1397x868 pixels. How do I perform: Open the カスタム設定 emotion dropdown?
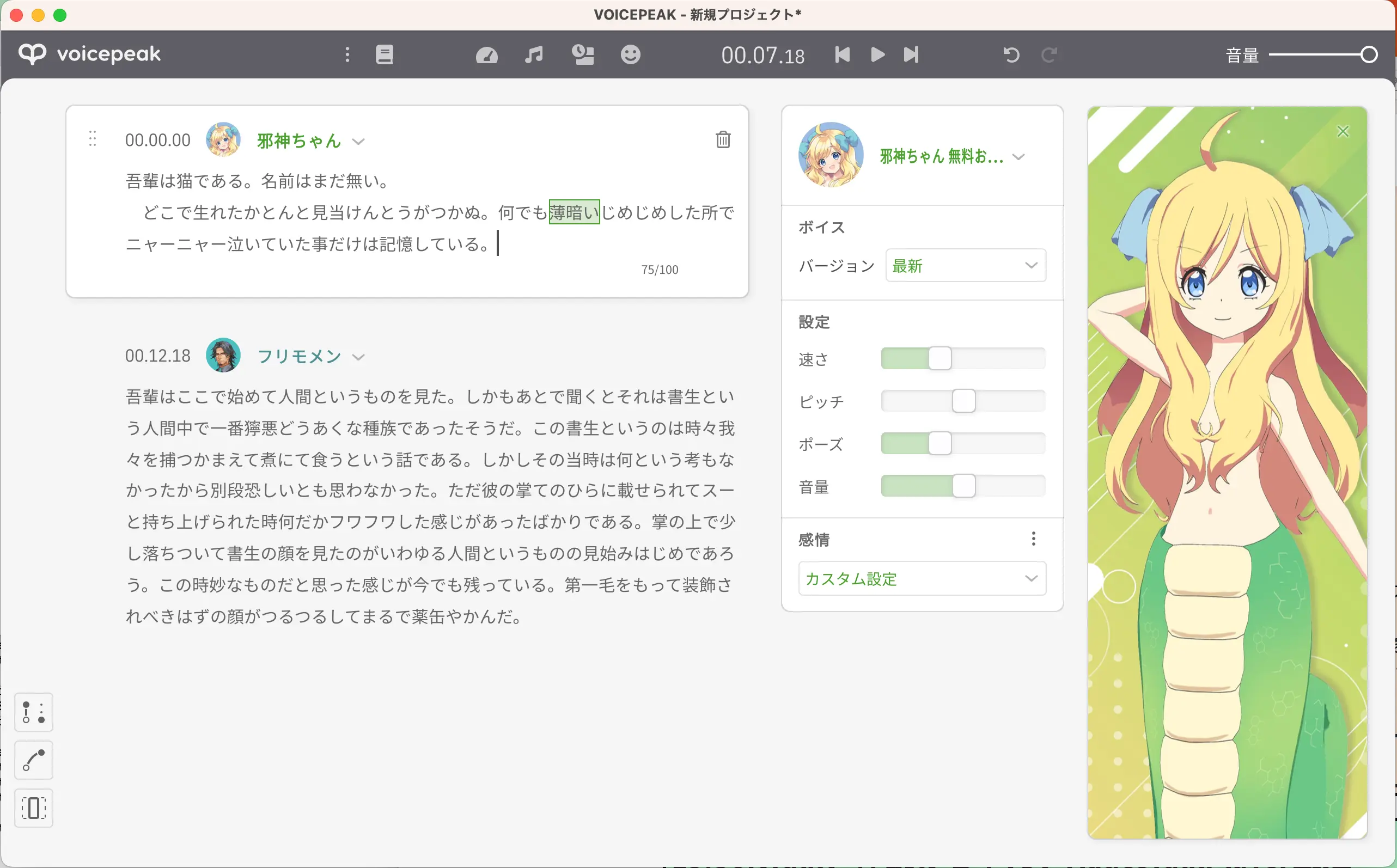[922, 578]
